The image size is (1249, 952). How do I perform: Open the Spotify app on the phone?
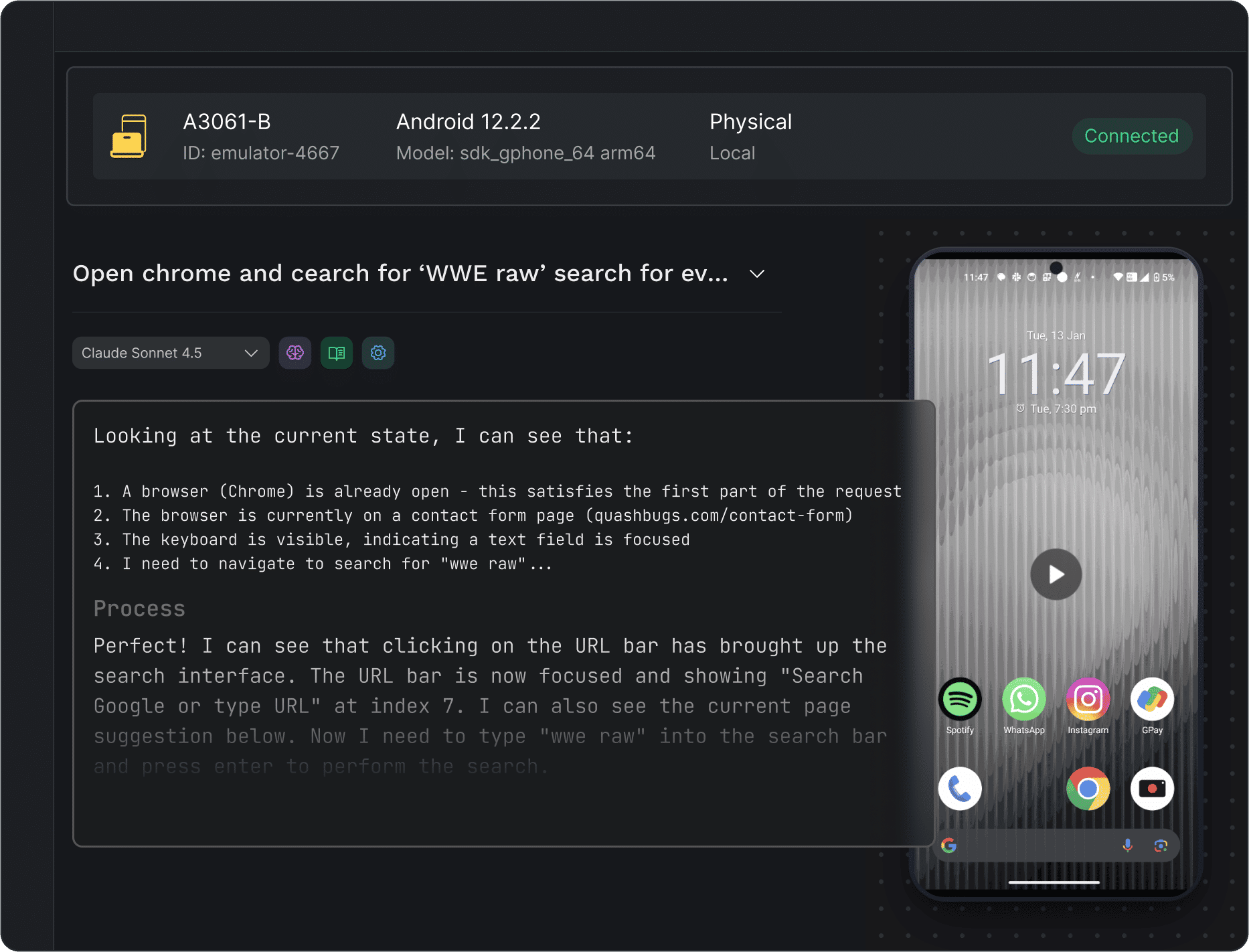point(960,698)
